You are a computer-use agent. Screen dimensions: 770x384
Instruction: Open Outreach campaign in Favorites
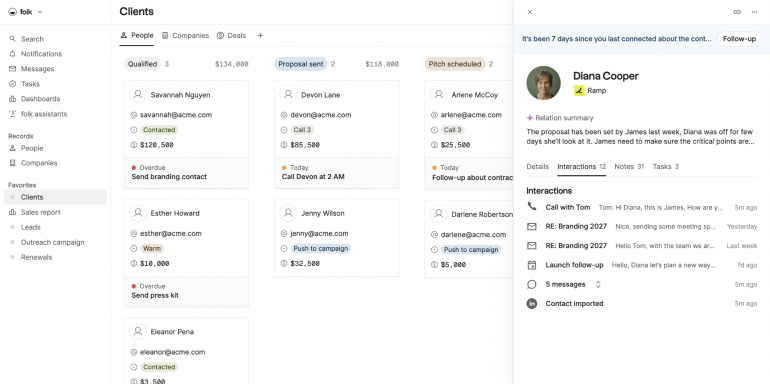point(52,243)
